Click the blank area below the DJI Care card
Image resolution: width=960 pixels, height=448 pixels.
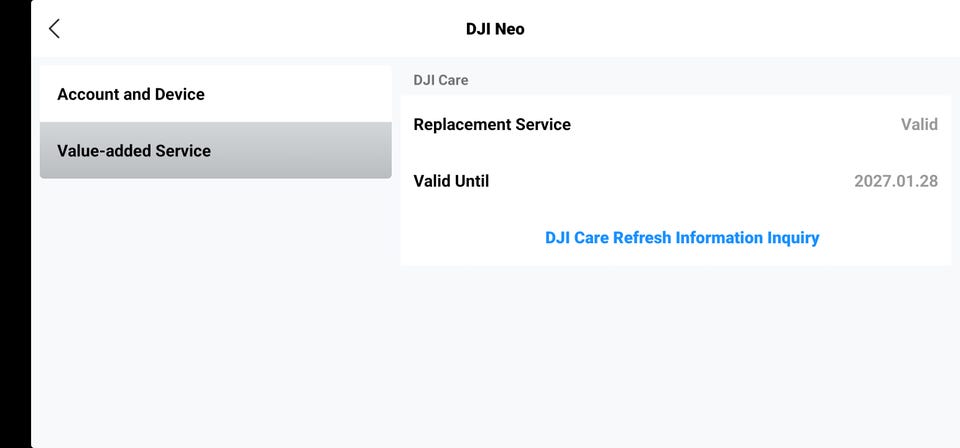[x=676, y=355]
